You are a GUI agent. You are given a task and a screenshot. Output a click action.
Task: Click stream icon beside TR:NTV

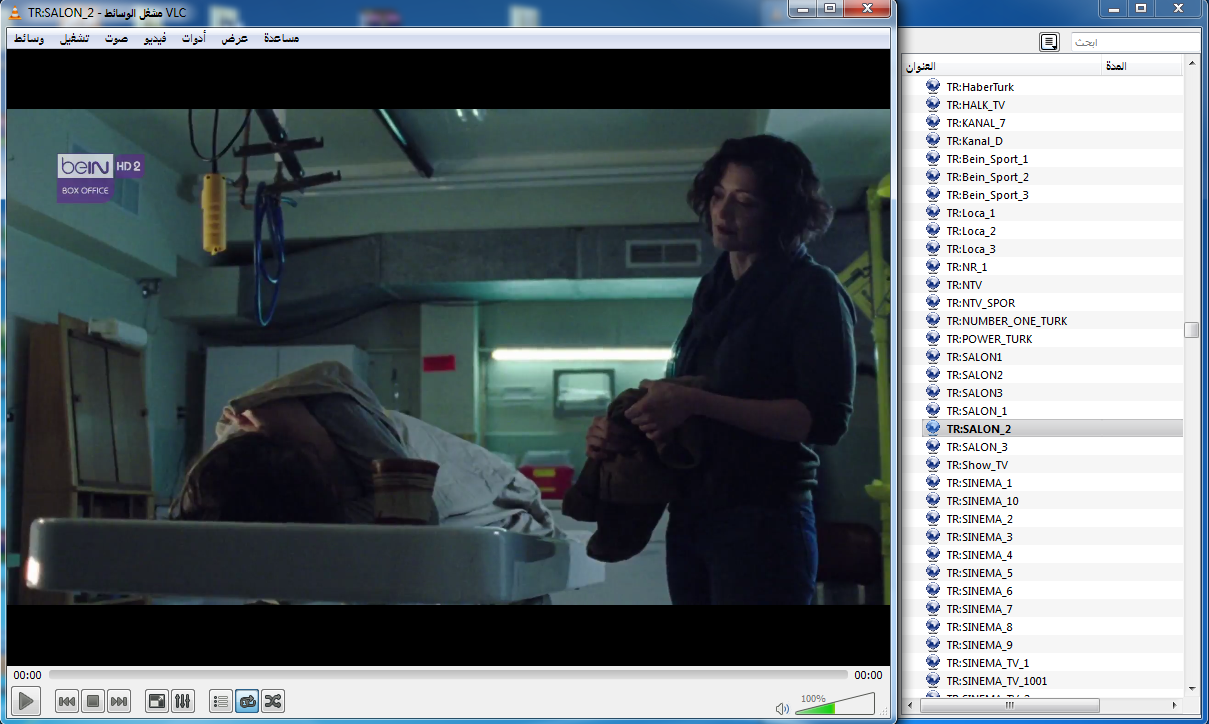coord(933,285)
